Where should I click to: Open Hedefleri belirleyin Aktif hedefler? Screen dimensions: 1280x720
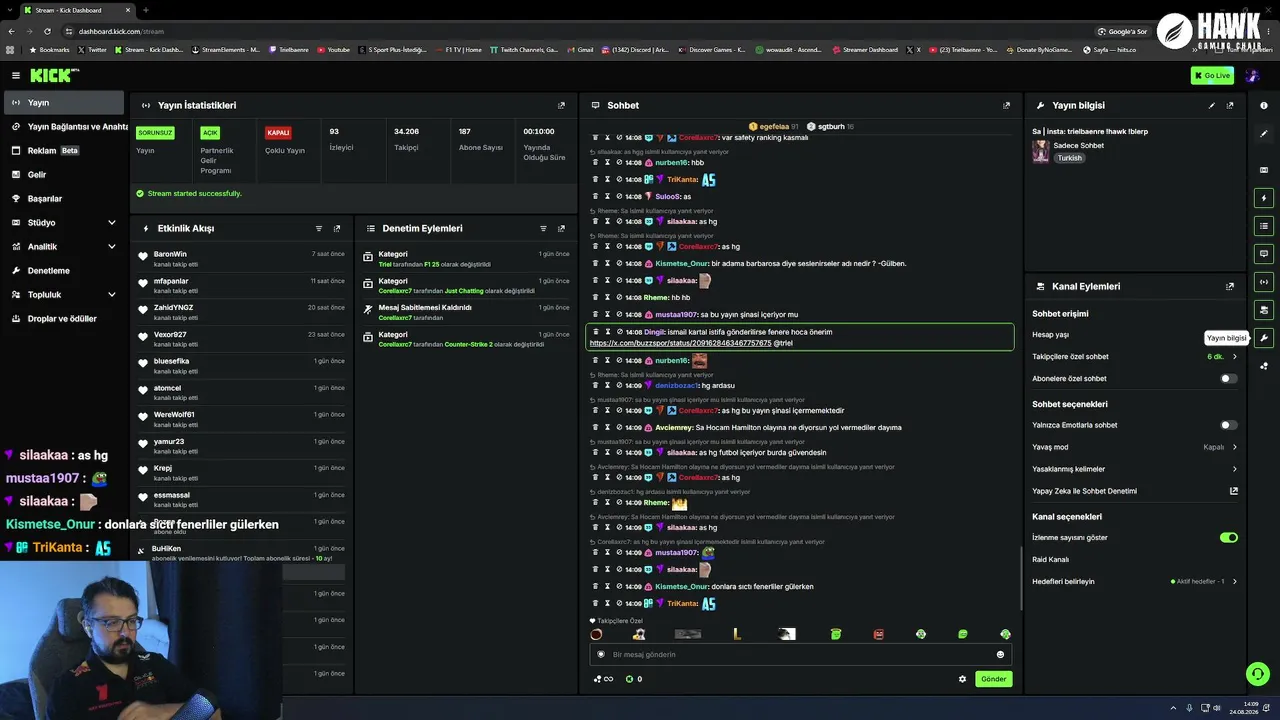[1135, 581]
